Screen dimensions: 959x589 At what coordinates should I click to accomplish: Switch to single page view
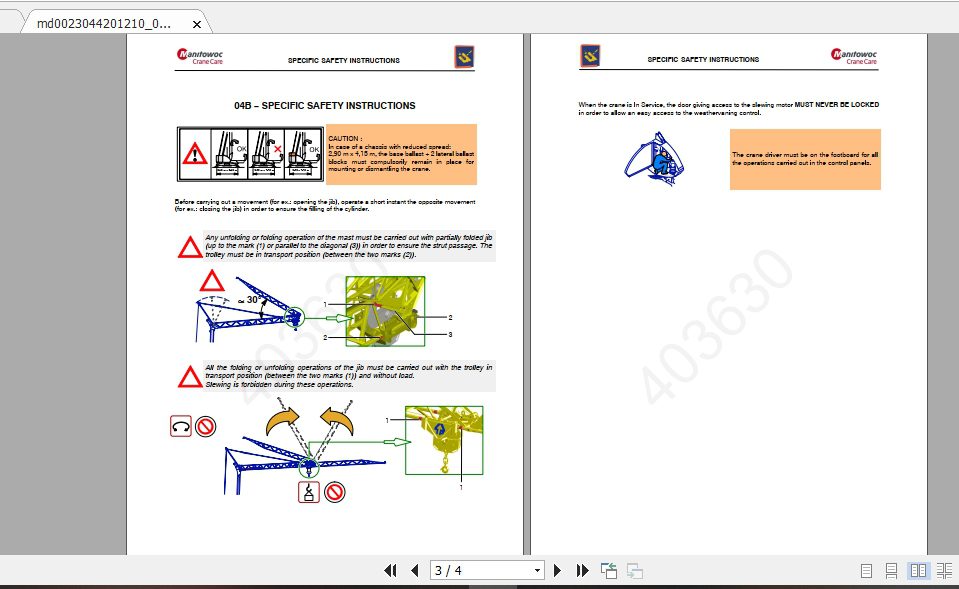pos(866,570)
